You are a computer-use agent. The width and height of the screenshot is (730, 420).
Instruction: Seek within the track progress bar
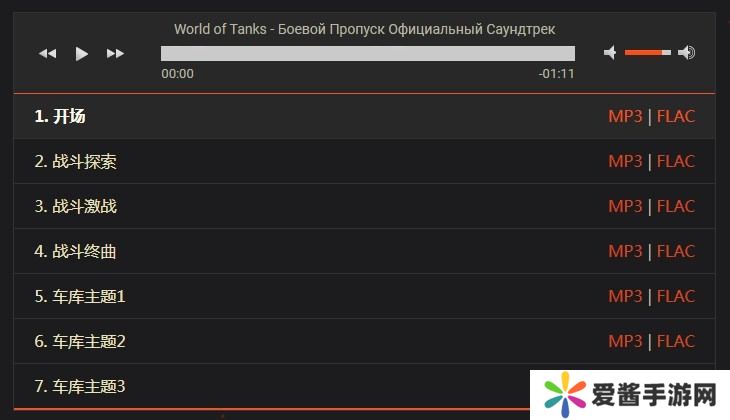367,53
